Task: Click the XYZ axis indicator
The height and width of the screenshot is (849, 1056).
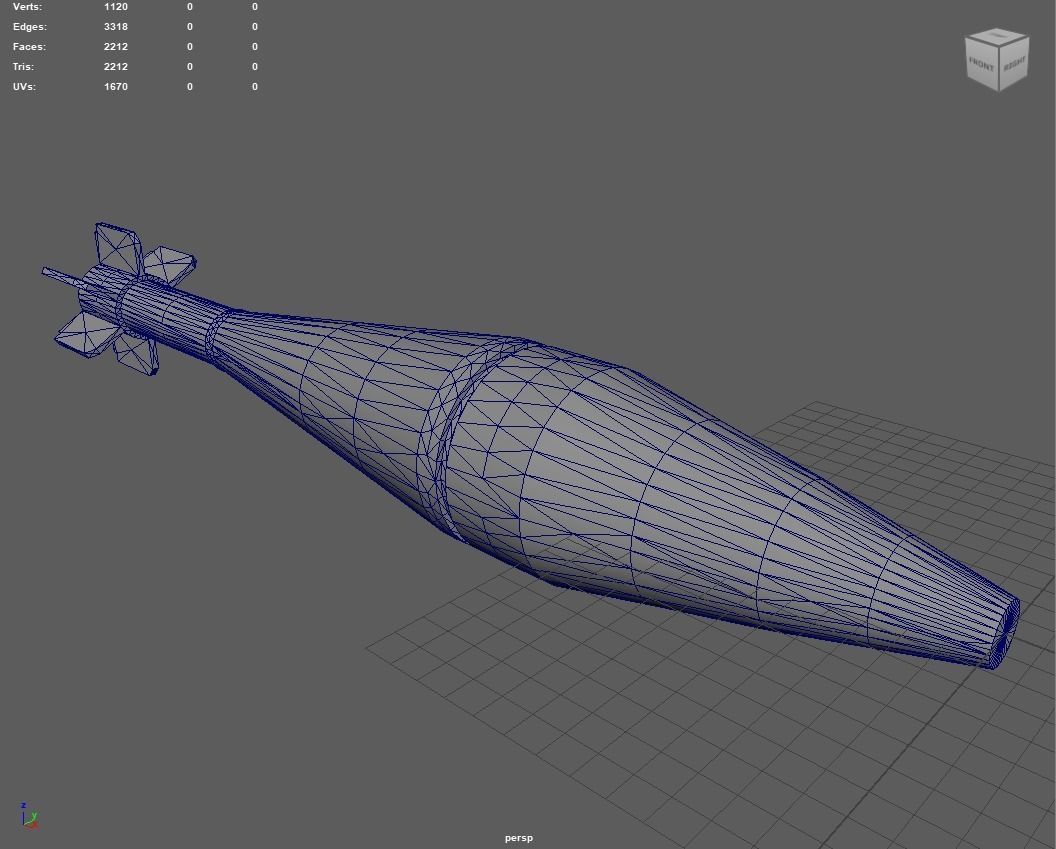Action: tap(29, 815)
